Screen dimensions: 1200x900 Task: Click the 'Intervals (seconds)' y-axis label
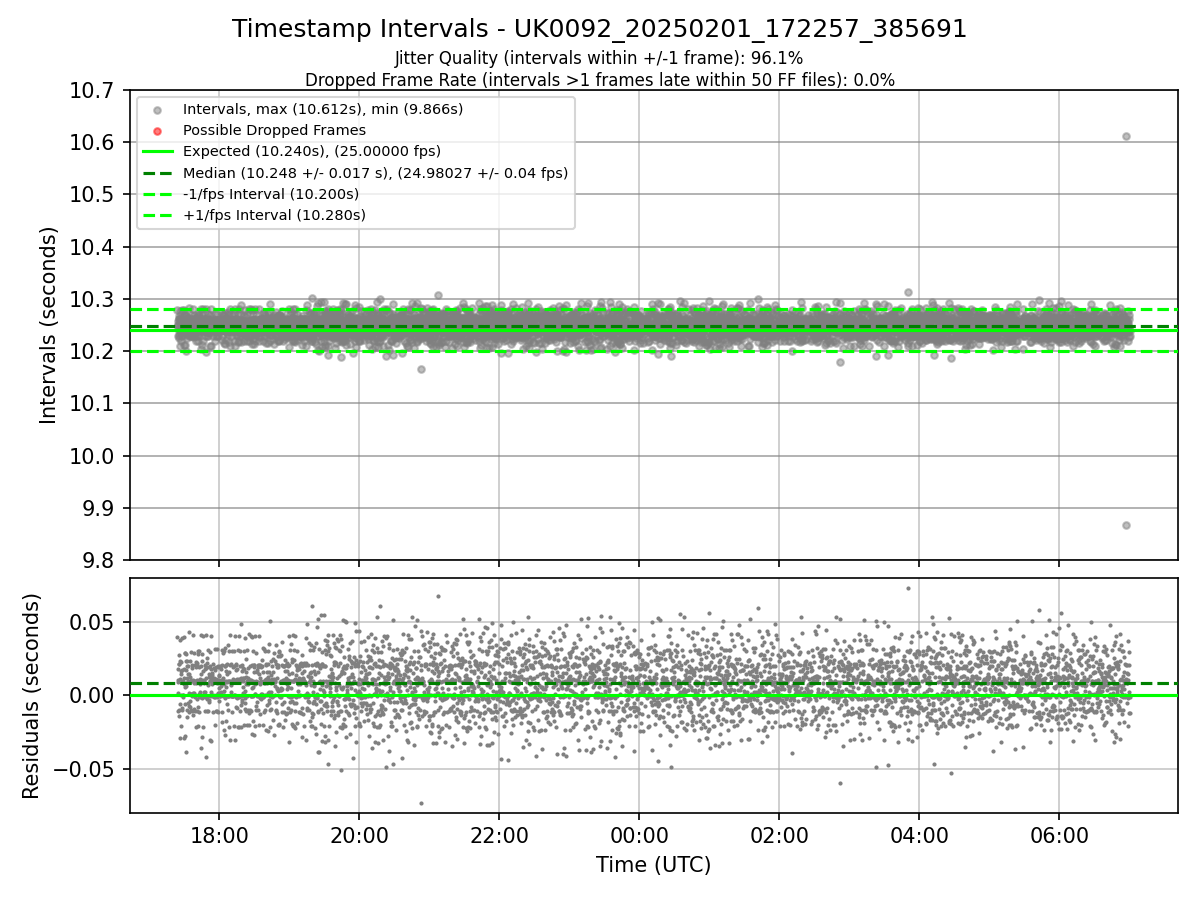click(x=49, y=325)
